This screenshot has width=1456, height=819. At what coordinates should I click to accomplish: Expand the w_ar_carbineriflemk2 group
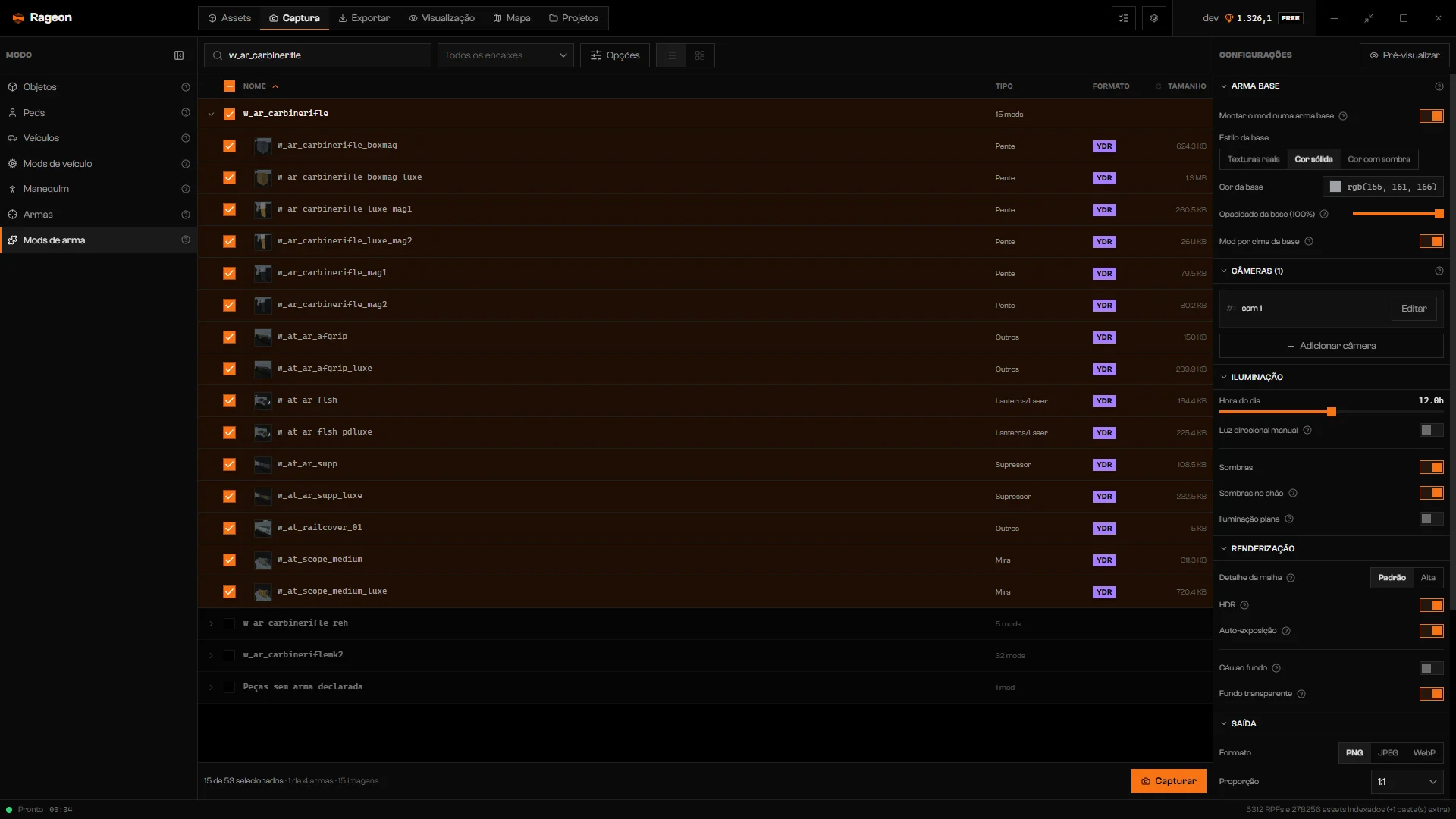pos(211,655)
